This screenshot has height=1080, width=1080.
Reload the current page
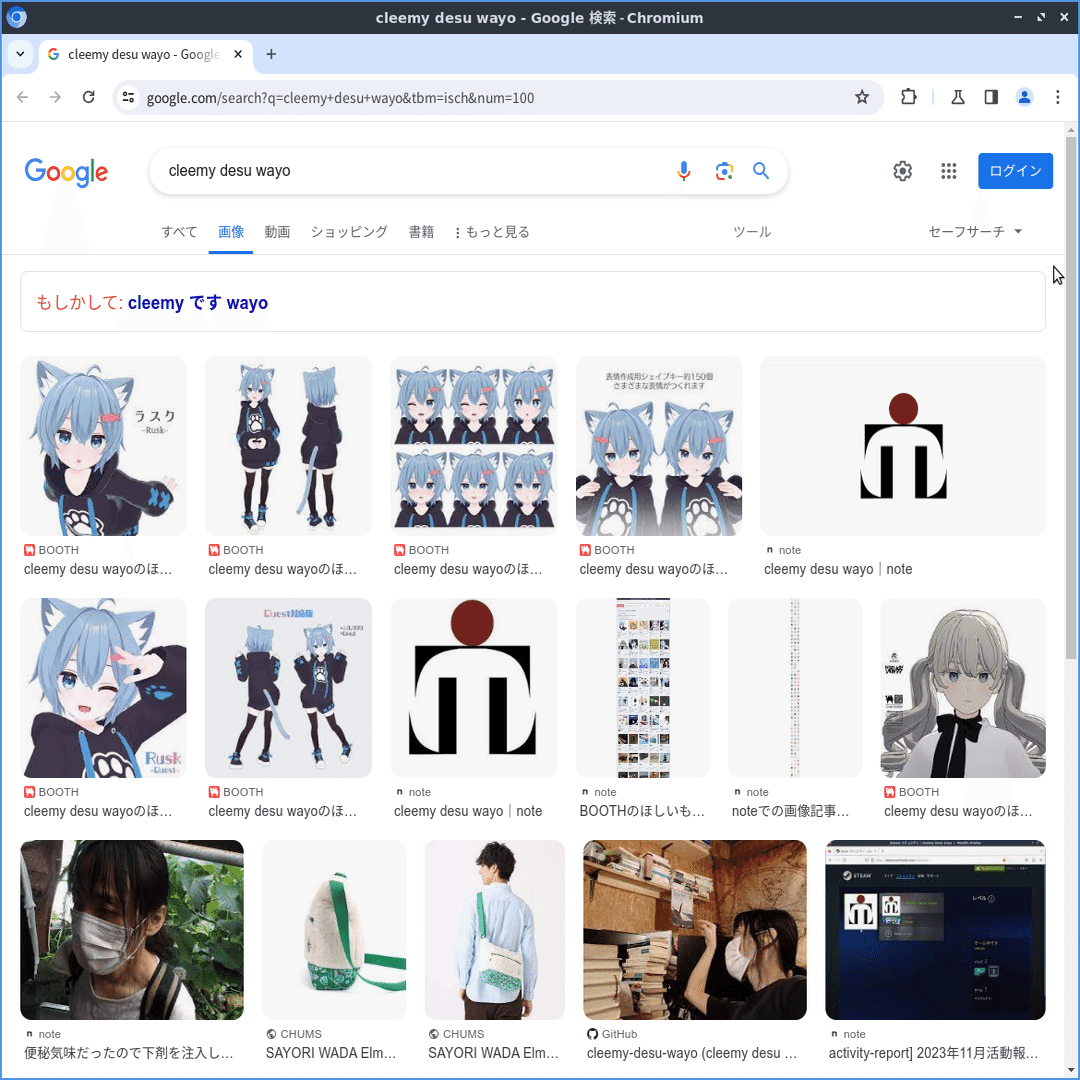(x=88, y=97)
